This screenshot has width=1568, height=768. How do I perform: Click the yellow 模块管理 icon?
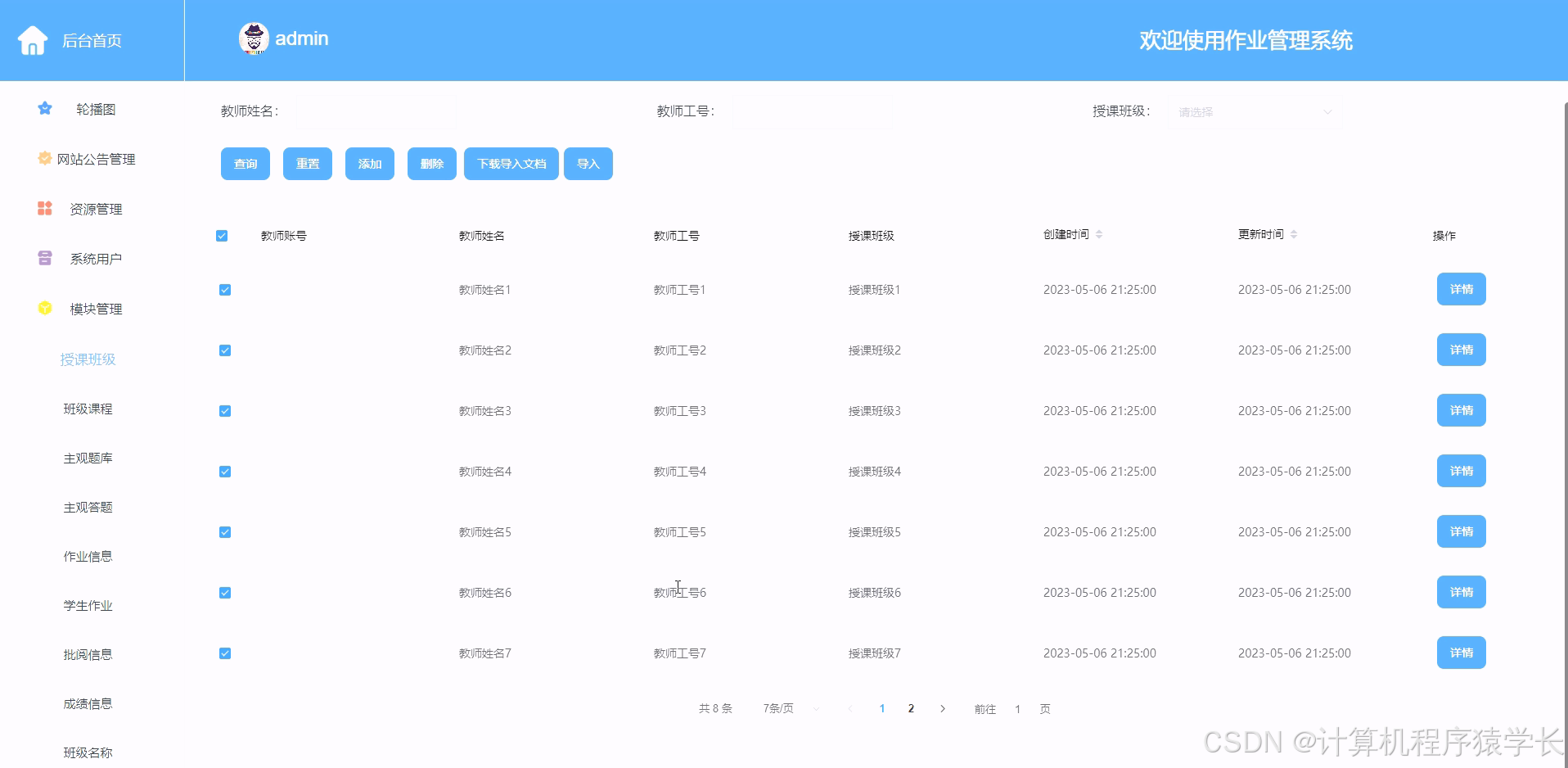(x=45, y=309)
